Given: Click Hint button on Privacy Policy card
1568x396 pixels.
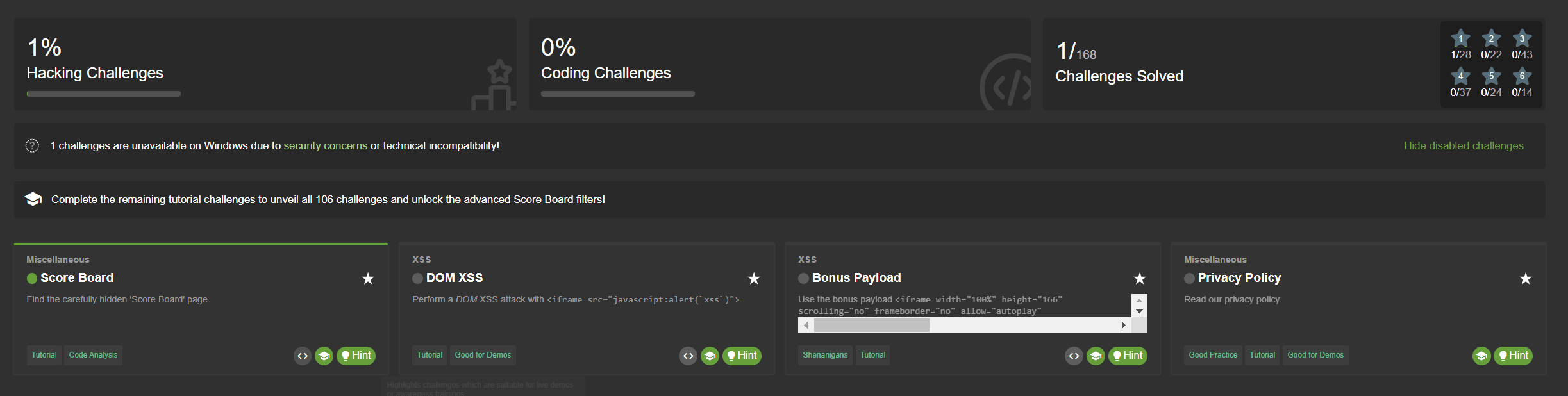Looking at the screenshot, I should [x=1513, y=356].
